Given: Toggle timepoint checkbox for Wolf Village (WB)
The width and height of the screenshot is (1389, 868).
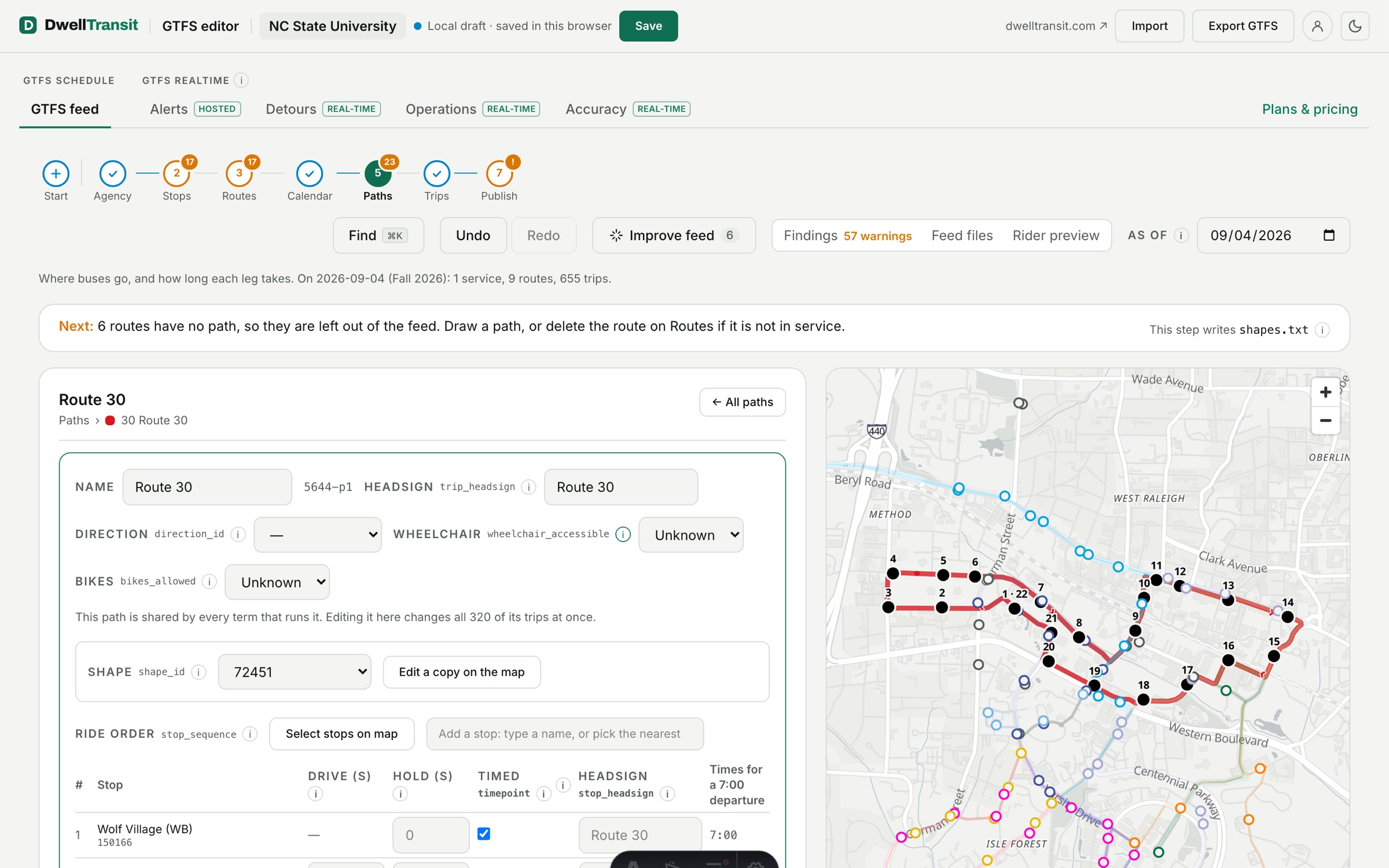Looking at the screenshot, I should pos(484,834).
